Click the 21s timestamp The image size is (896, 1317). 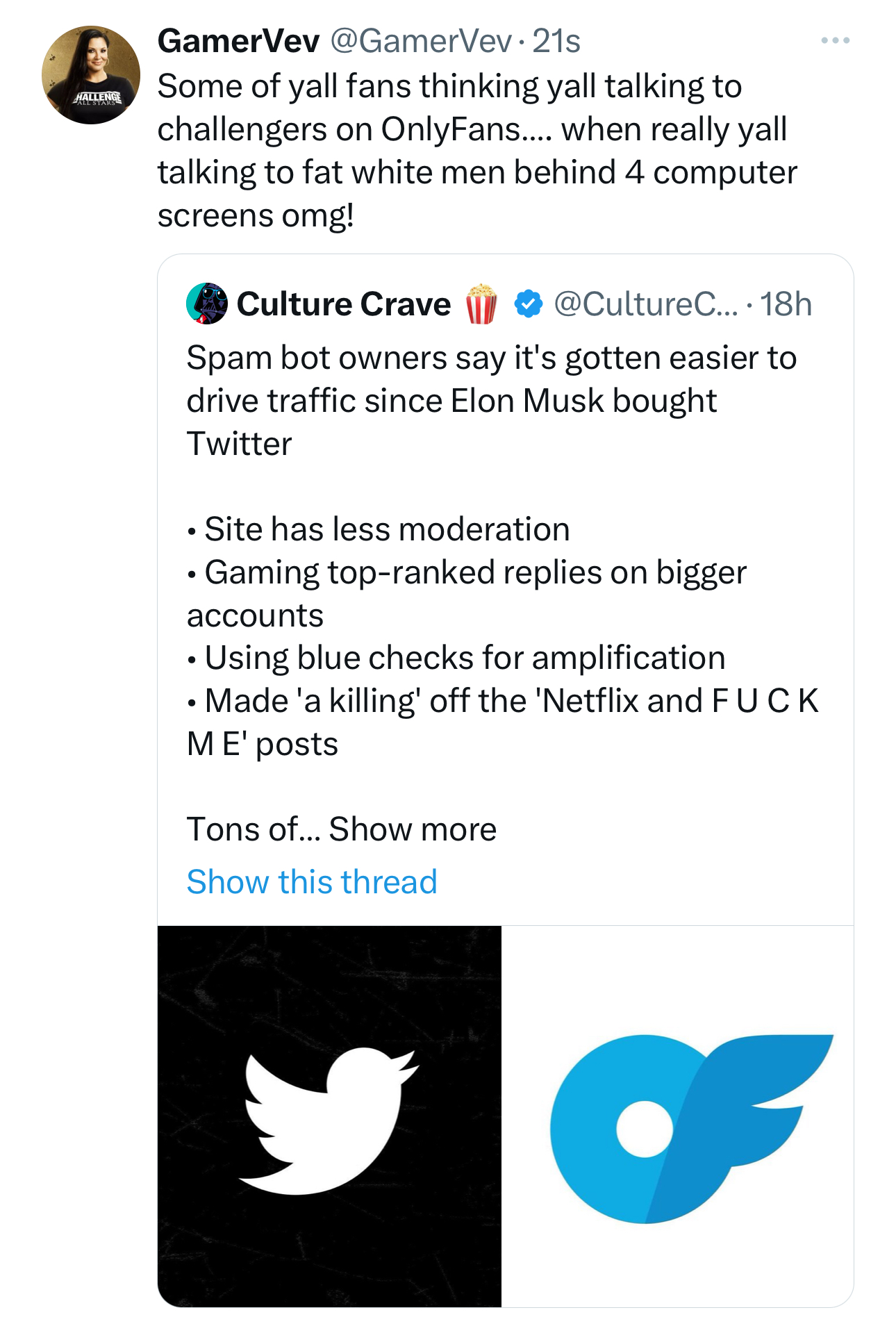coord(556,41)
